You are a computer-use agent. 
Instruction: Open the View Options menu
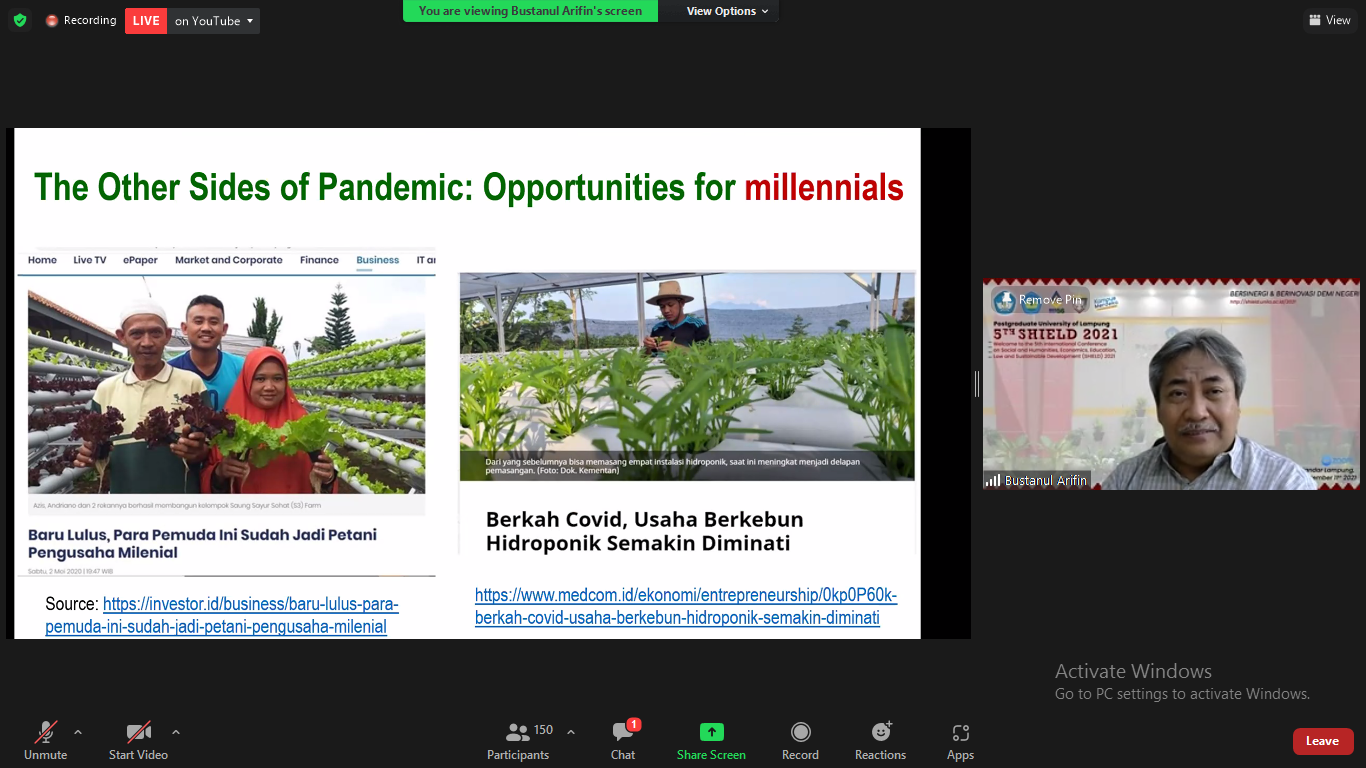point(727,11)
